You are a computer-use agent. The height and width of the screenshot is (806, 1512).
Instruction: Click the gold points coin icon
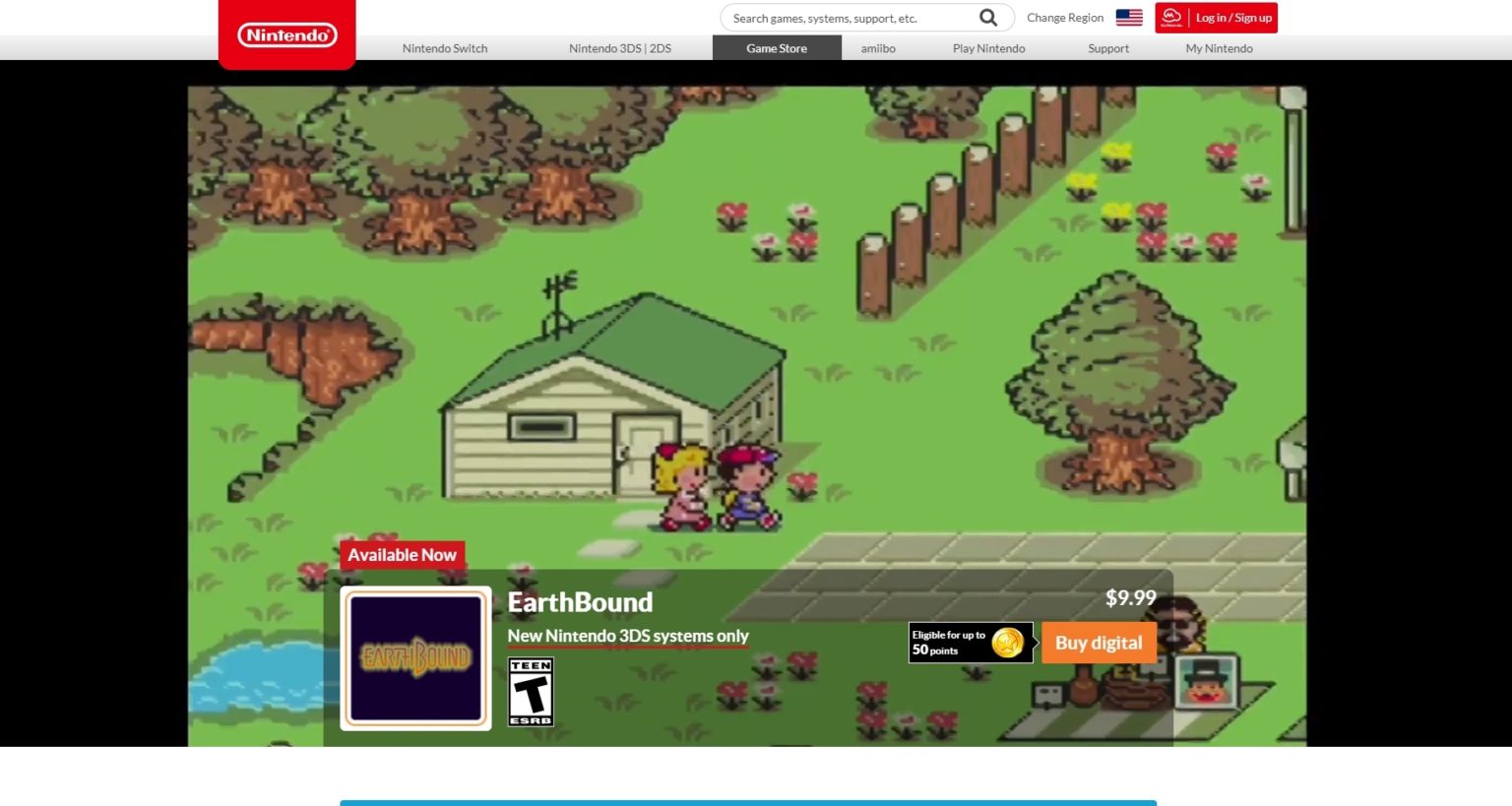1008,643
